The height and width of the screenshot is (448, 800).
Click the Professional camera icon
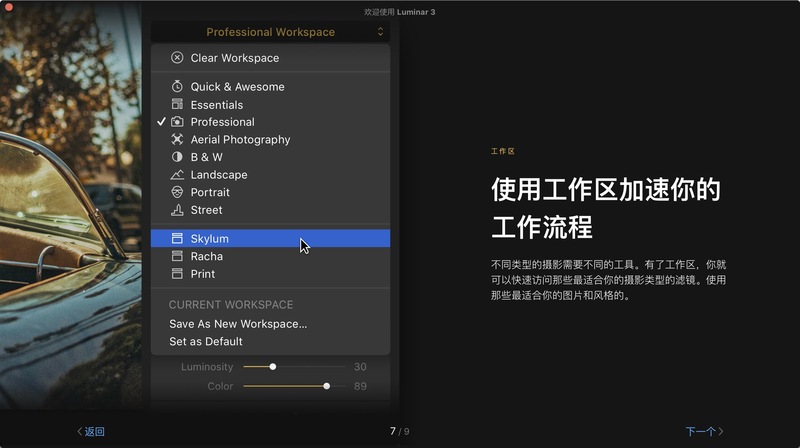tap(177, 121)
